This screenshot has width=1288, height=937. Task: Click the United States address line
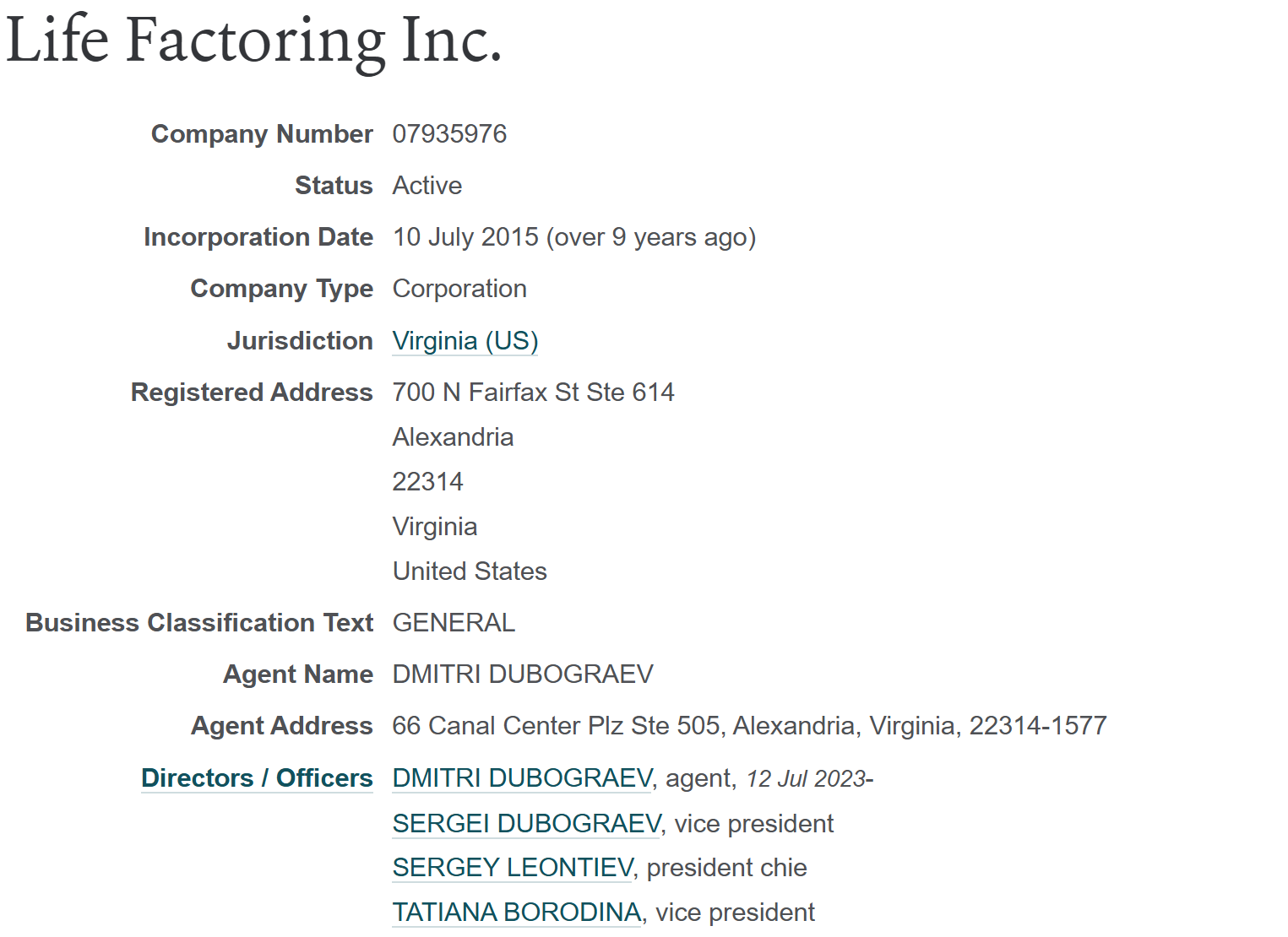(x=470, y=571)
